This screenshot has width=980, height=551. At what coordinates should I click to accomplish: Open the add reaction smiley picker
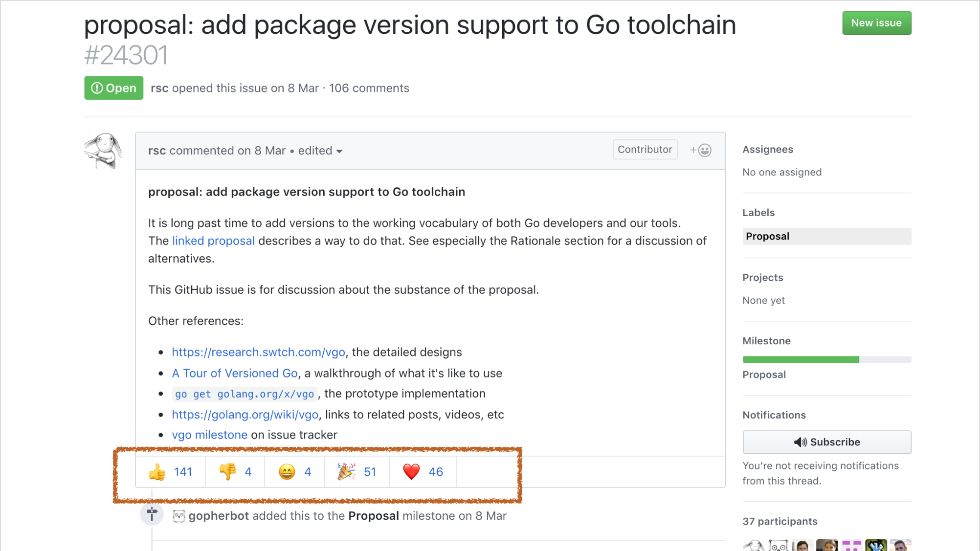click(701, 150)
